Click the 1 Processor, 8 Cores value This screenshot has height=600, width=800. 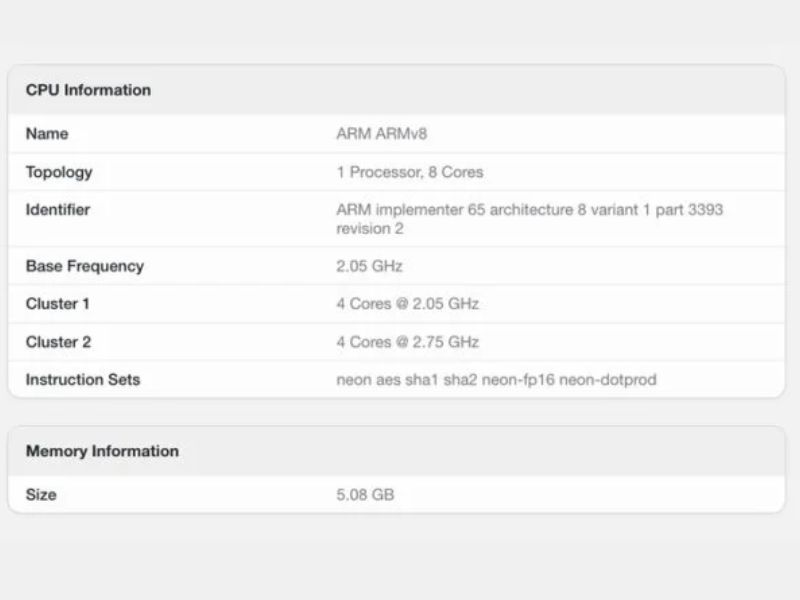click(x=409, y=171)
